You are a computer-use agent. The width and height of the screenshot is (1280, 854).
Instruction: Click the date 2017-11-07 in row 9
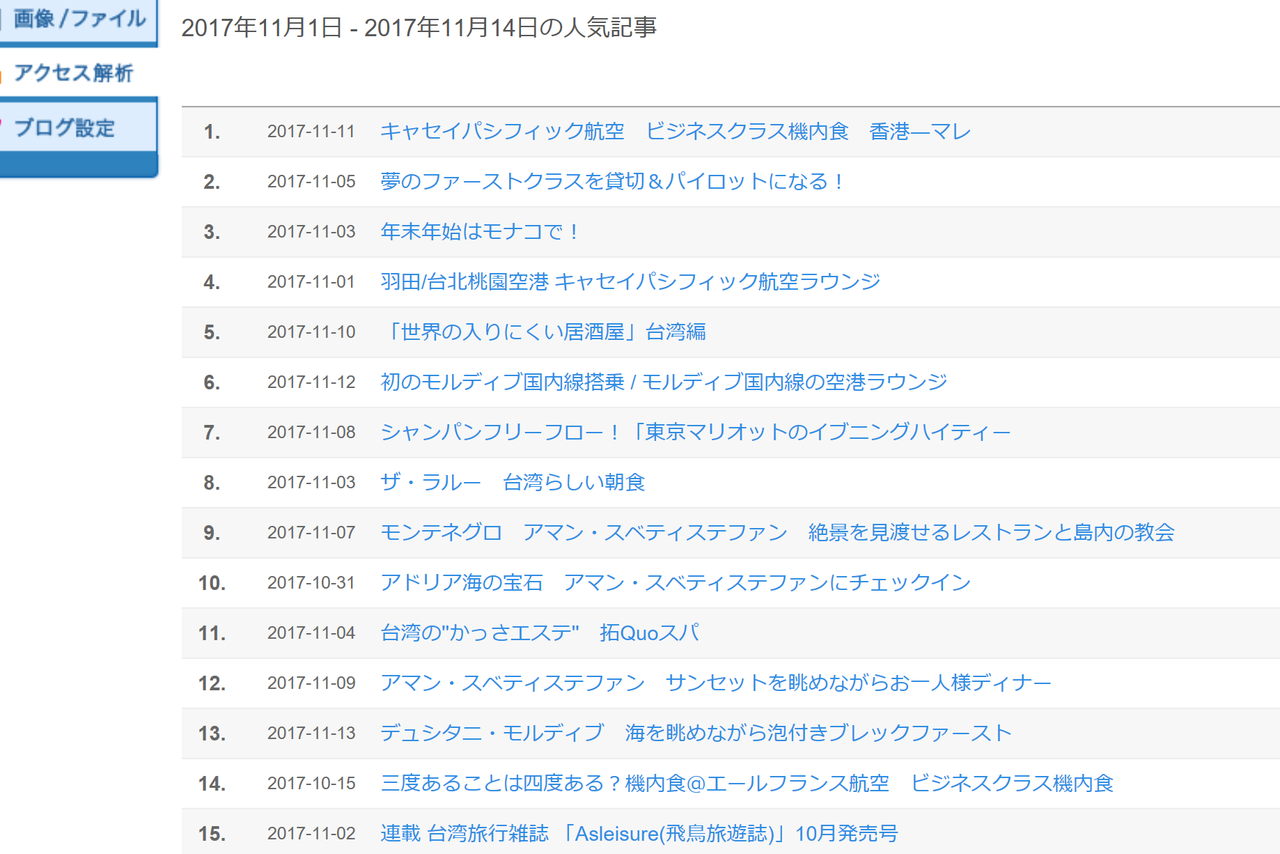pyautogui.click(x=311, y=532)
